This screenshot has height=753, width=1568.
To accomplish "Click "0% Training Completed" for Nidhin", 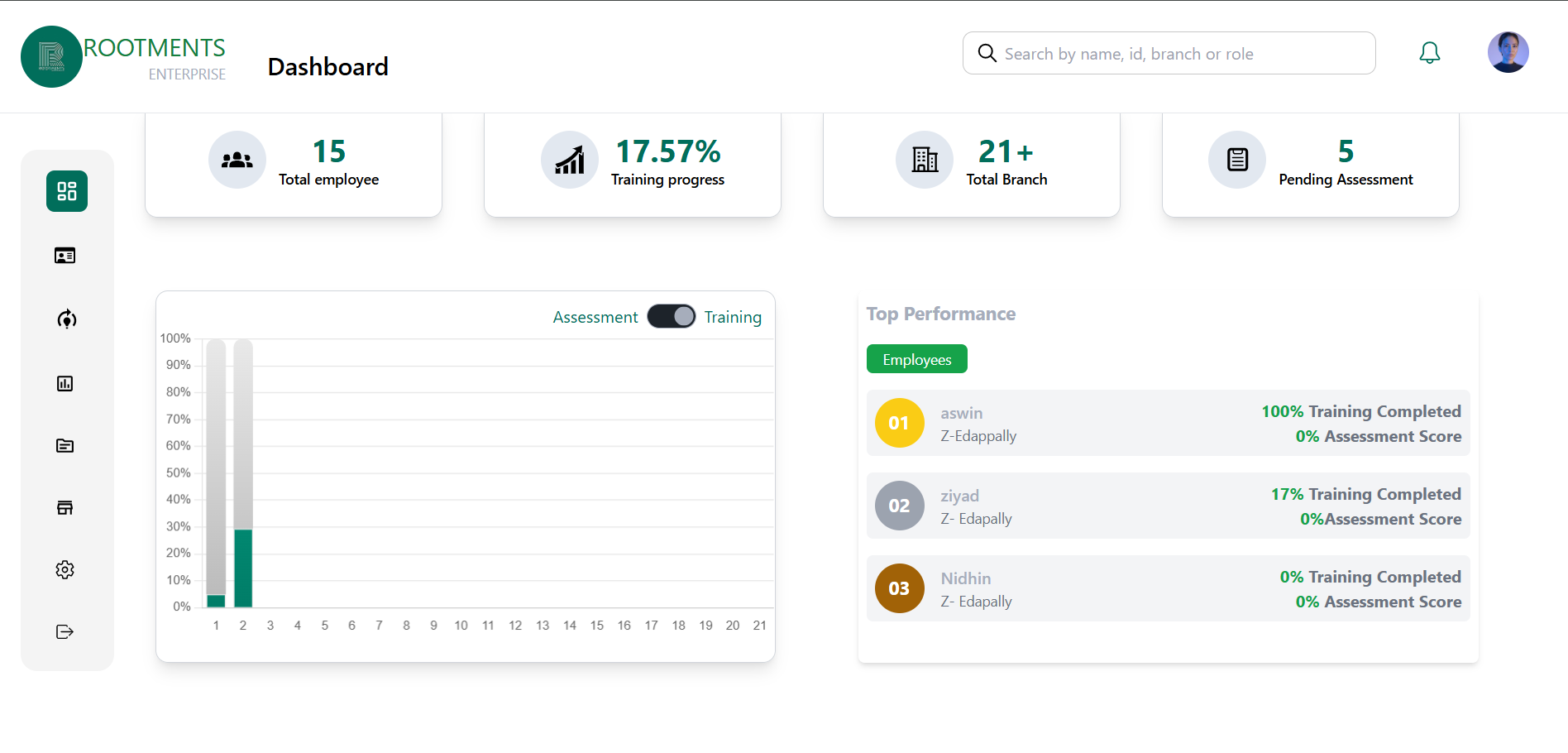I will tap(1370, 577).
